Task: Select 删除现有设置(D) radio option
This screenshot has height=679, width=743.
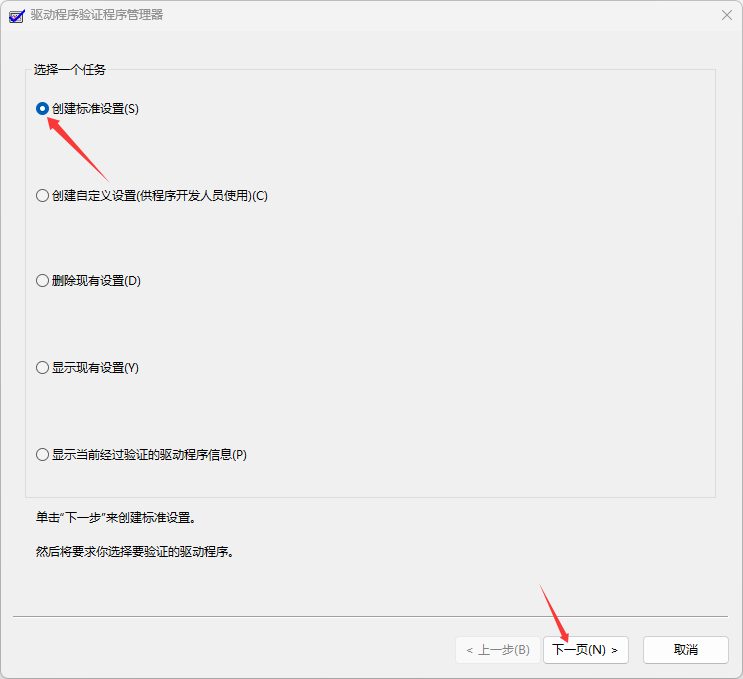Action: pos(88,281)
